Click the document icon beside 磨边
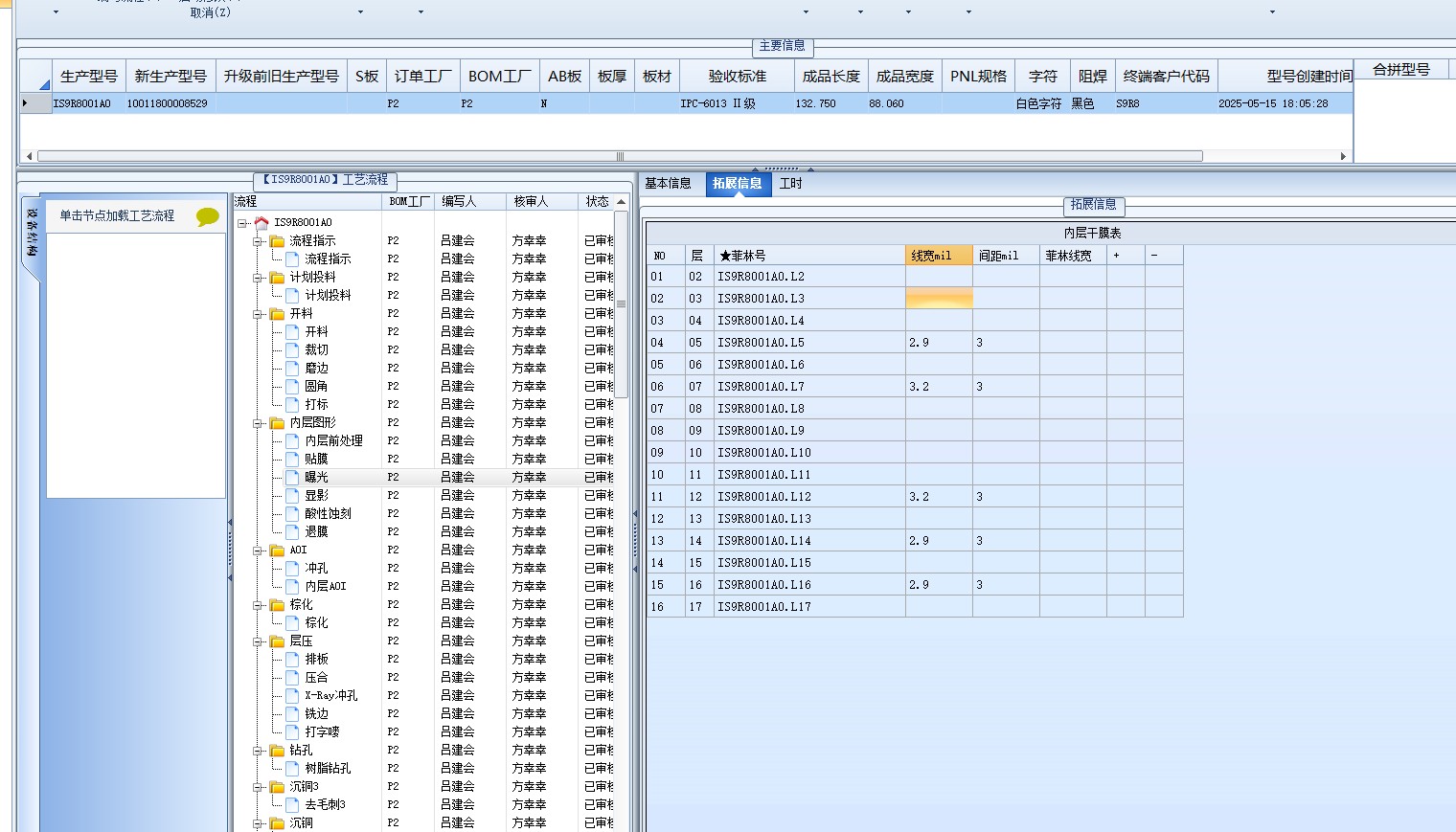The width and height of the screenshot is (1456, 832). click(x=292, y=368)
